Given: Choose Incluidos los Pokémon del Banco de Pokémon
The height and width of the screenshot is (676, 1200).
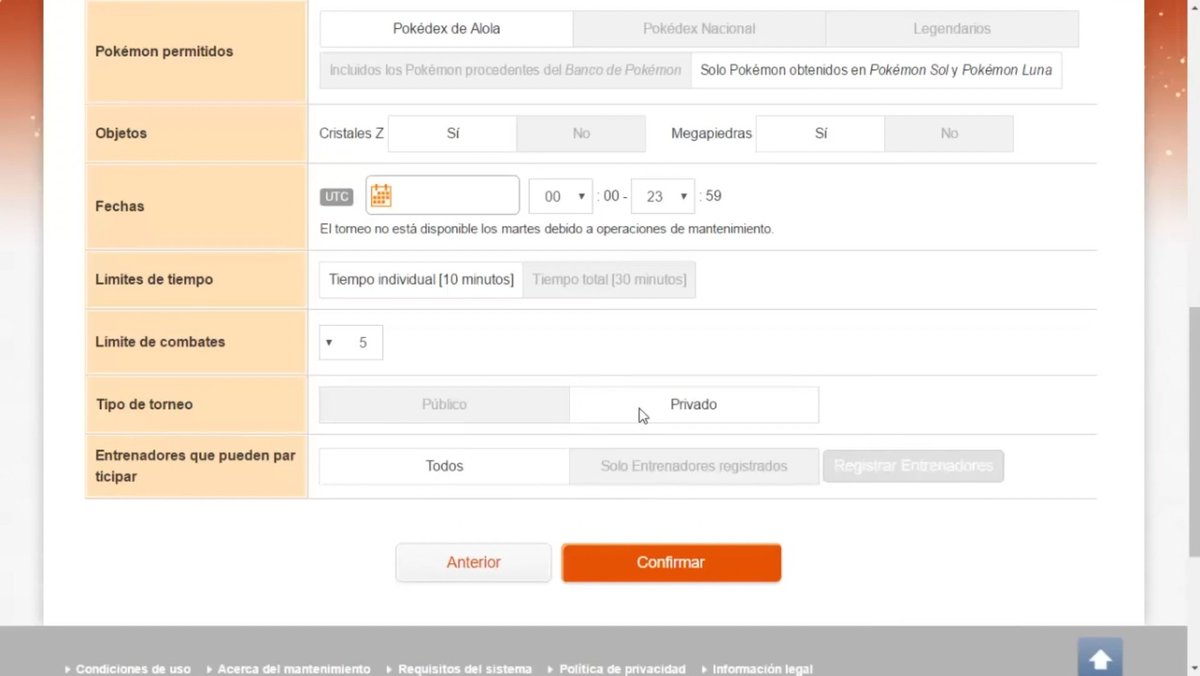Looking at the screenshot, I should 505,70.
